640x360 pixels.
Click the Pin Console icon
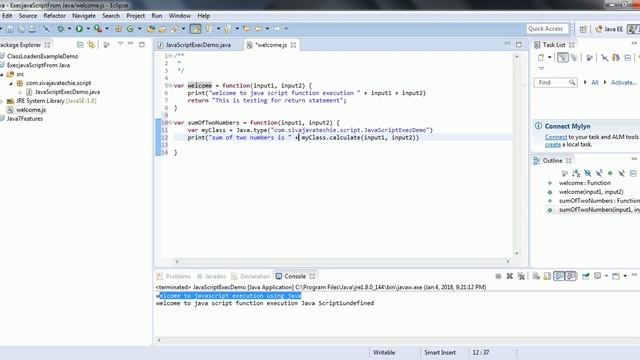[586, 276]
